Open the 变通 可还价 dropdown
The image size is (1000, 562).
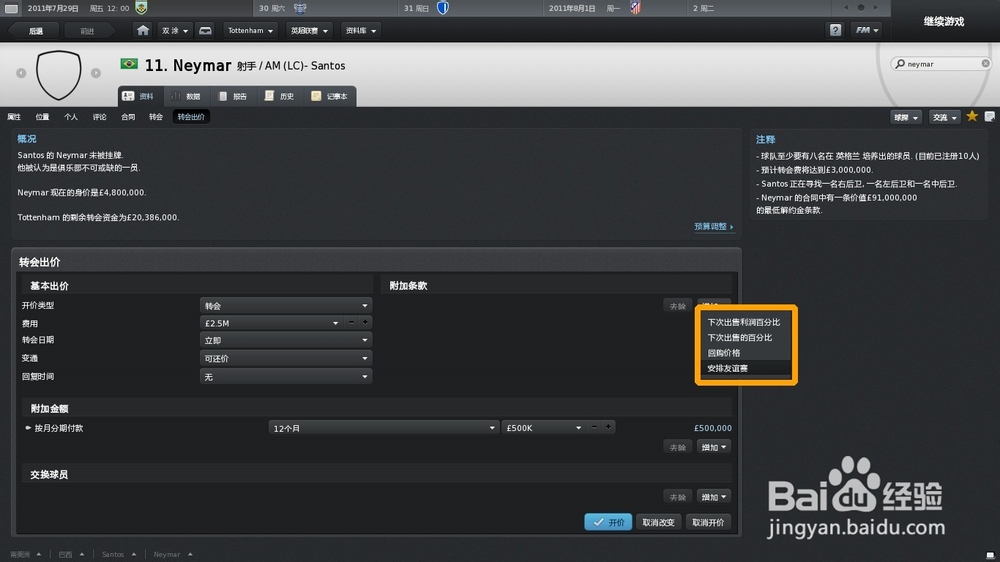click(x=285, y=359)
